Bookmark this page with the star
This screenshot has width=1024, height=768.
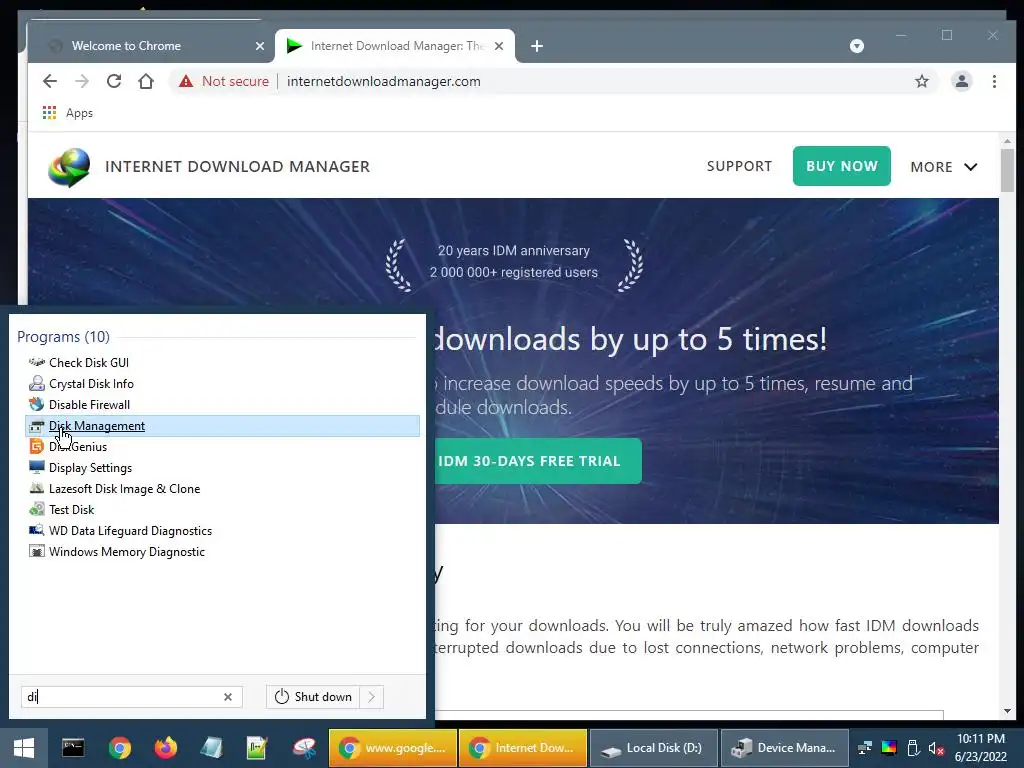point(921,81)
